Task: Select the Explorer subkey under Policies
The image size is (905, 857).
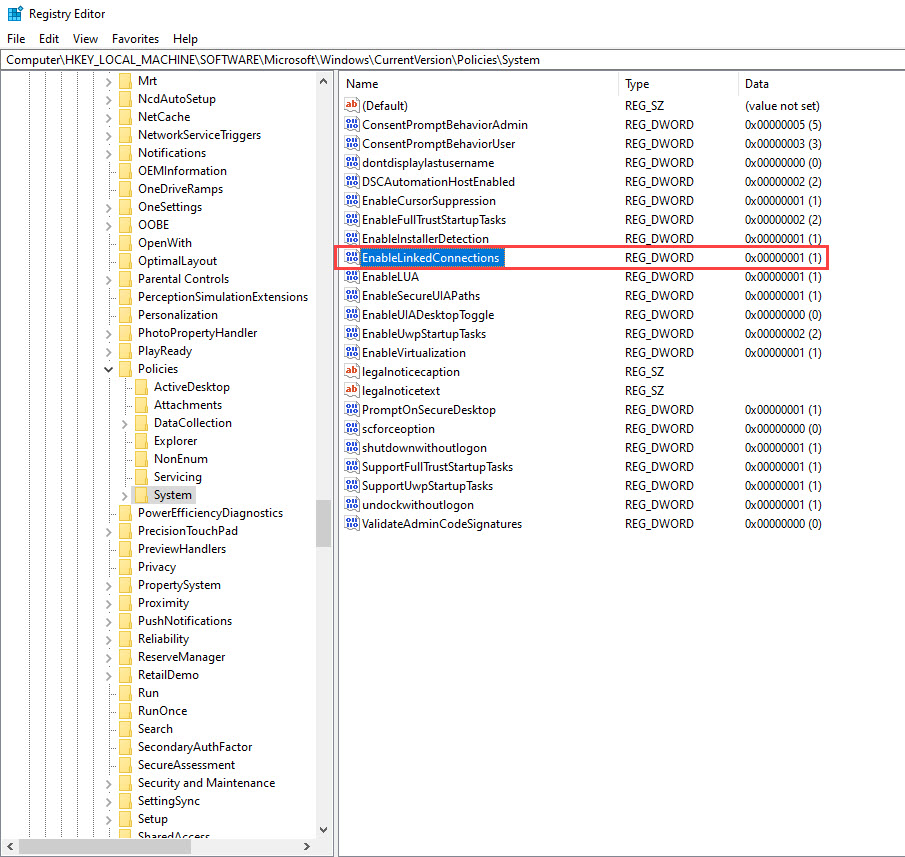Action: (x=175, y=441)
